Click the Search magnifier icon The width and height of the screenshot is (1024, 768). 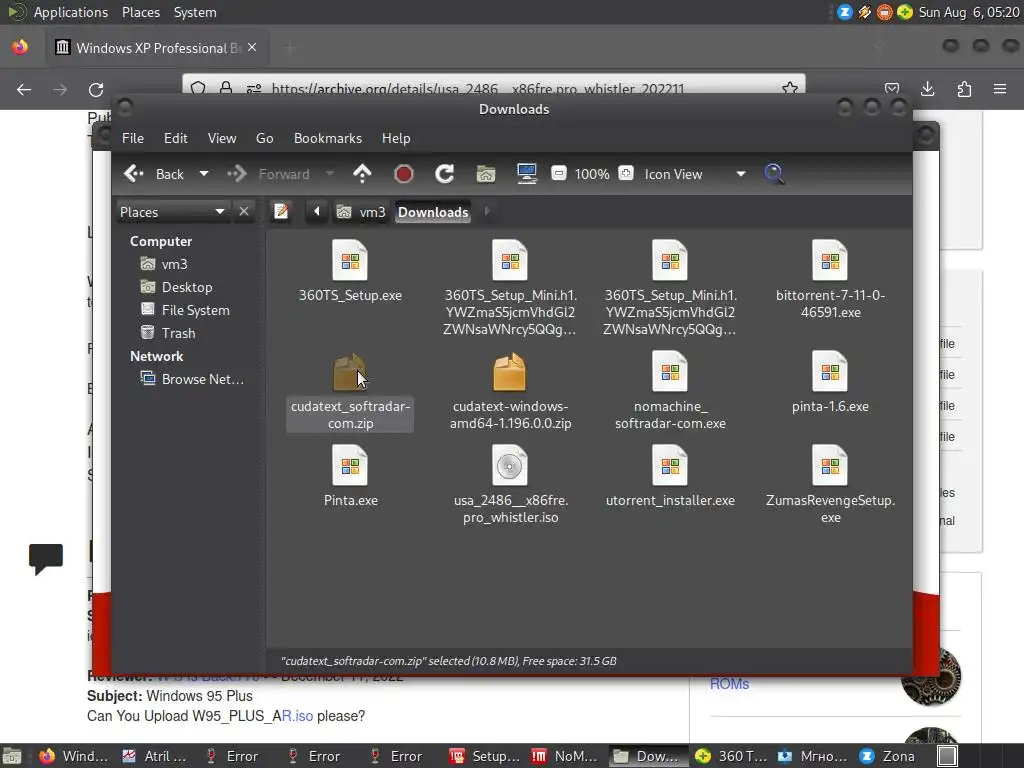click(x=774, y=174)
